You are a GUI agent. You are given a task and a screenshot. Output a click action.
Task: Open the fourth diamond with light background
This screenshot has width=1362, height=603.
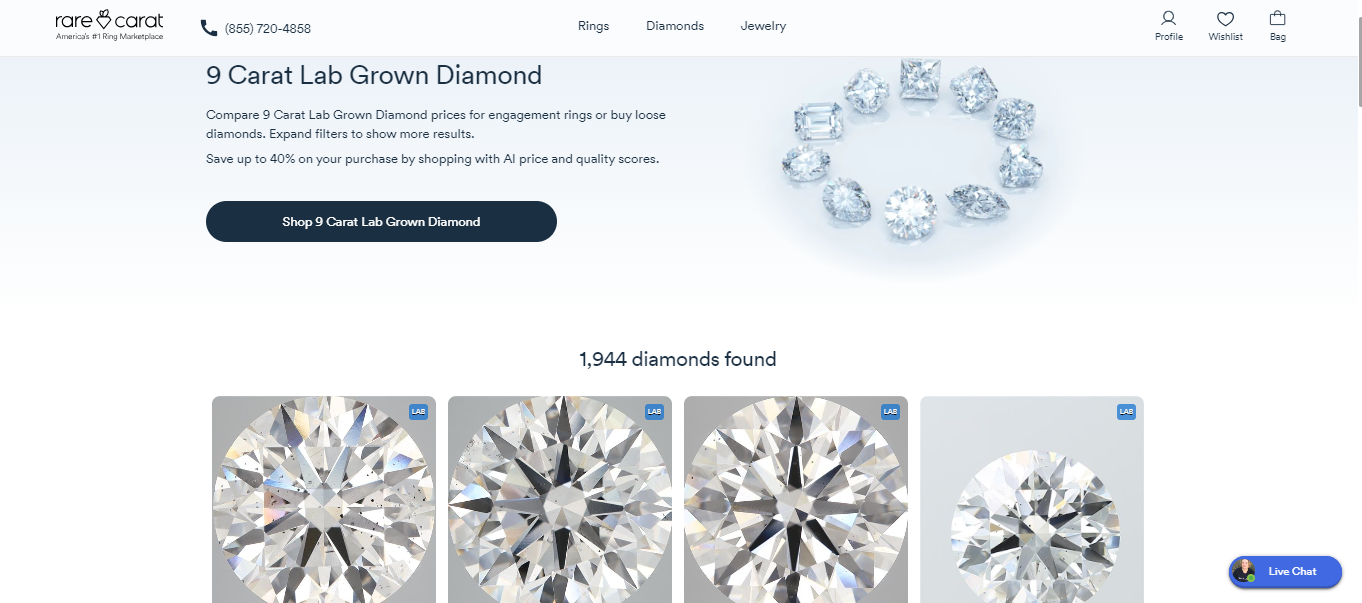click(x=1032, y=499)
